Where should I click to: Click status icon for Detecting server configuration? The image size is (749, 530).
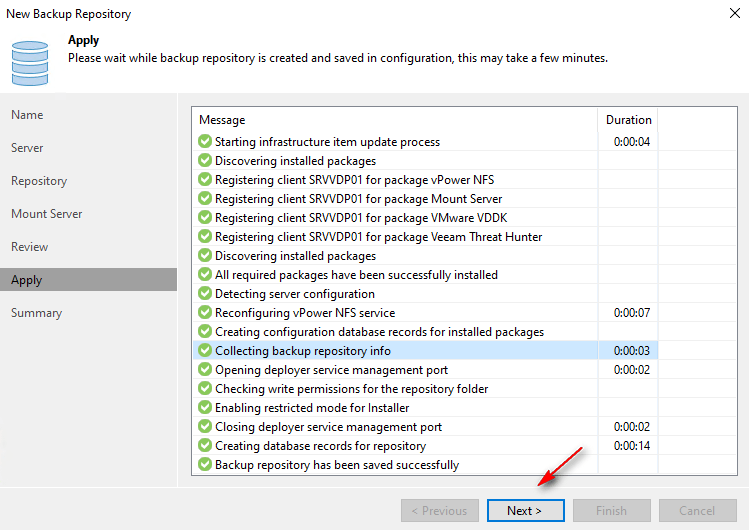point(205,294)
